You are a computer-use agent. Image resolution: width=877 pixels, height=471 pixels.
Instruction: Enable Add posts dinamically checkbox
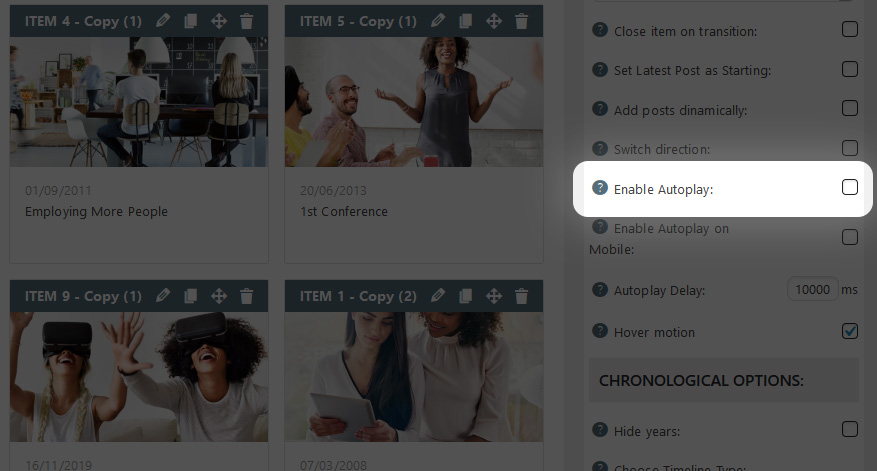pyautogui.click(x=850, y=108)
